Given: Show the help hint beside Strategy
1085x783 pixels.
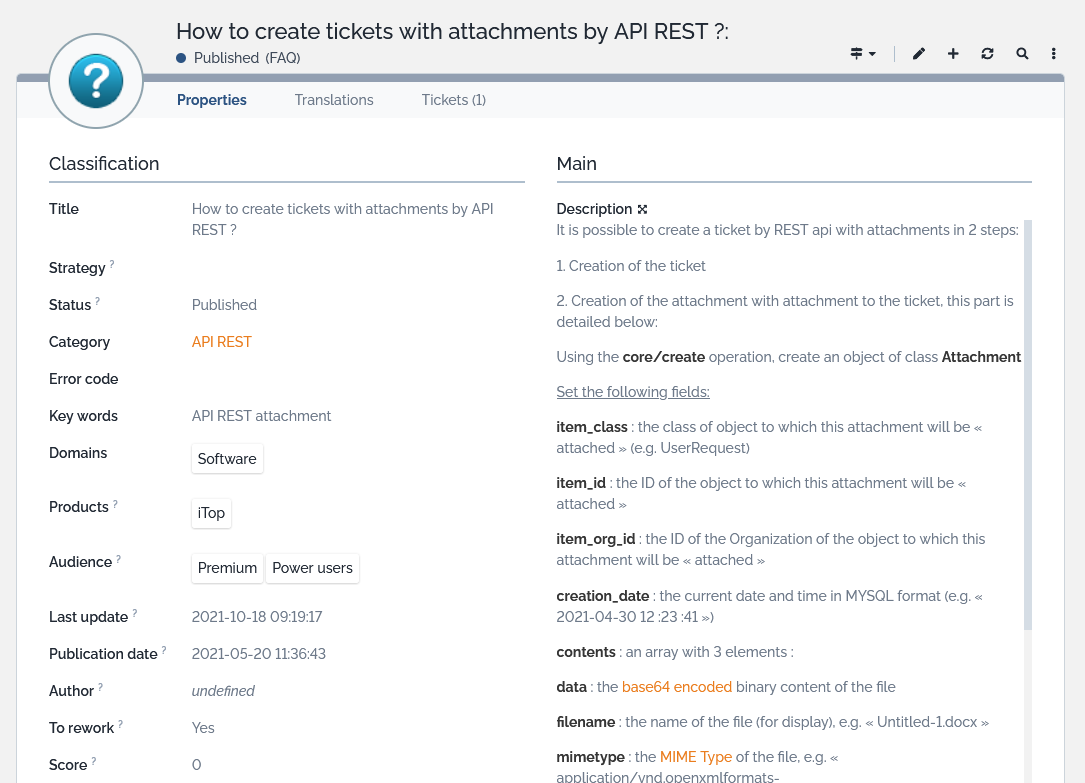Looking at the screenshot, I should (x=112, y=265).
